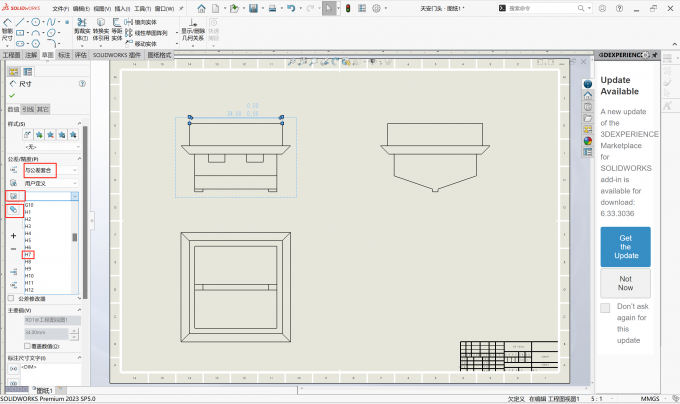Viewport: 680px width, 404px height.
Task: Click the hole fit icon beside the empty dropdown
Action: tap(13, 196)
